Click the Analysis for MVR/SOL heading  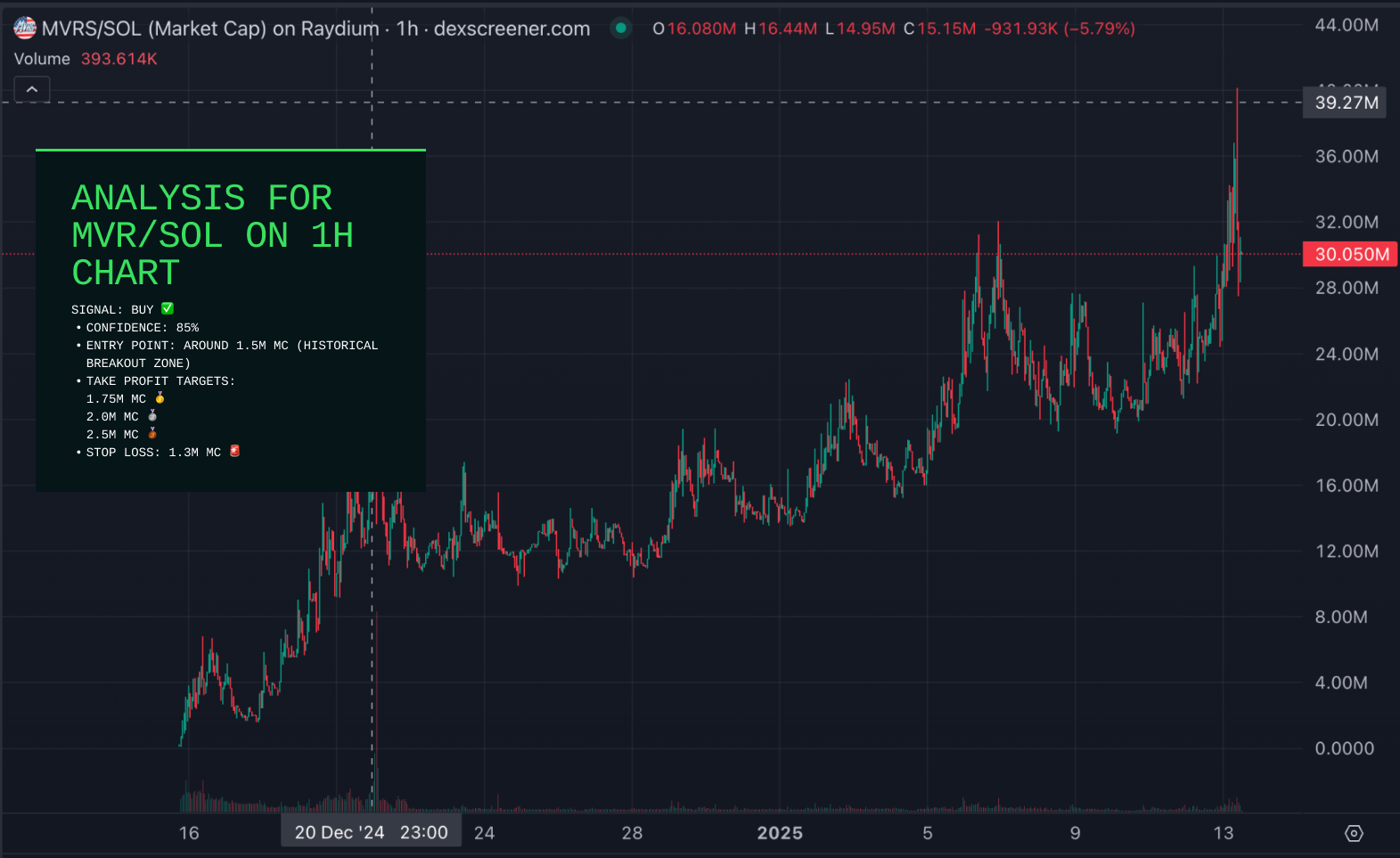click(x=212, y=235)
